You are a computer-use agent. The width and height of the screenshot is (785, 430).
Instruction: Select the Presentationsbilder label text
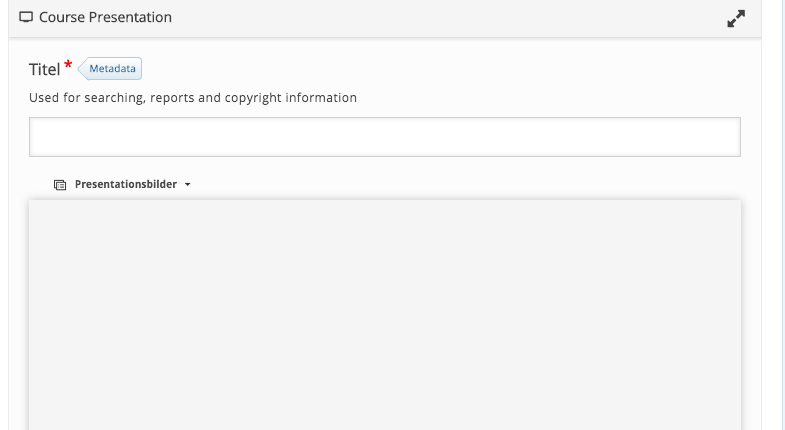(126, 184)
